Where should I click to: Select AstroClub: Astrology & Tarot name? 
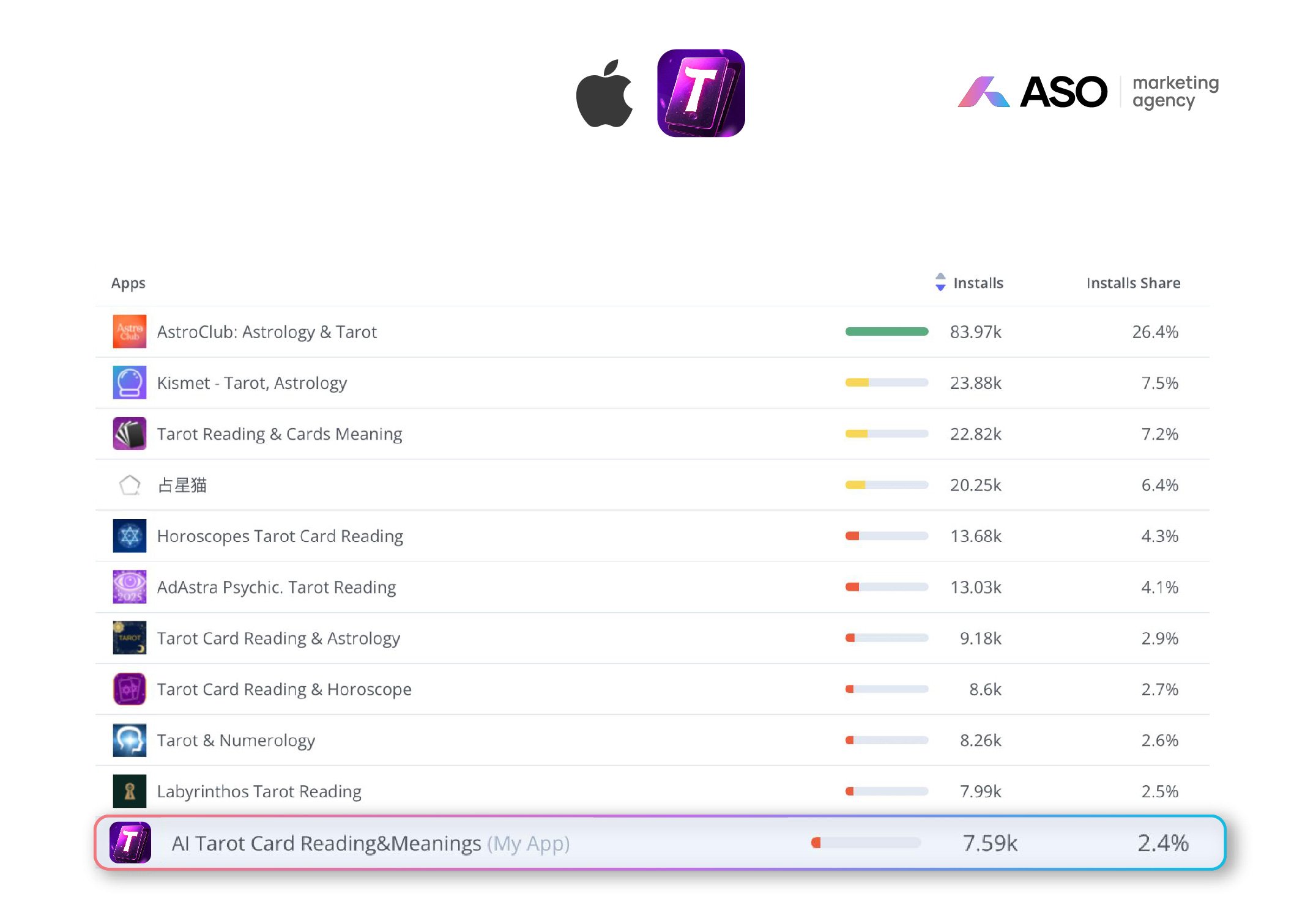click(x=267, y=332)
